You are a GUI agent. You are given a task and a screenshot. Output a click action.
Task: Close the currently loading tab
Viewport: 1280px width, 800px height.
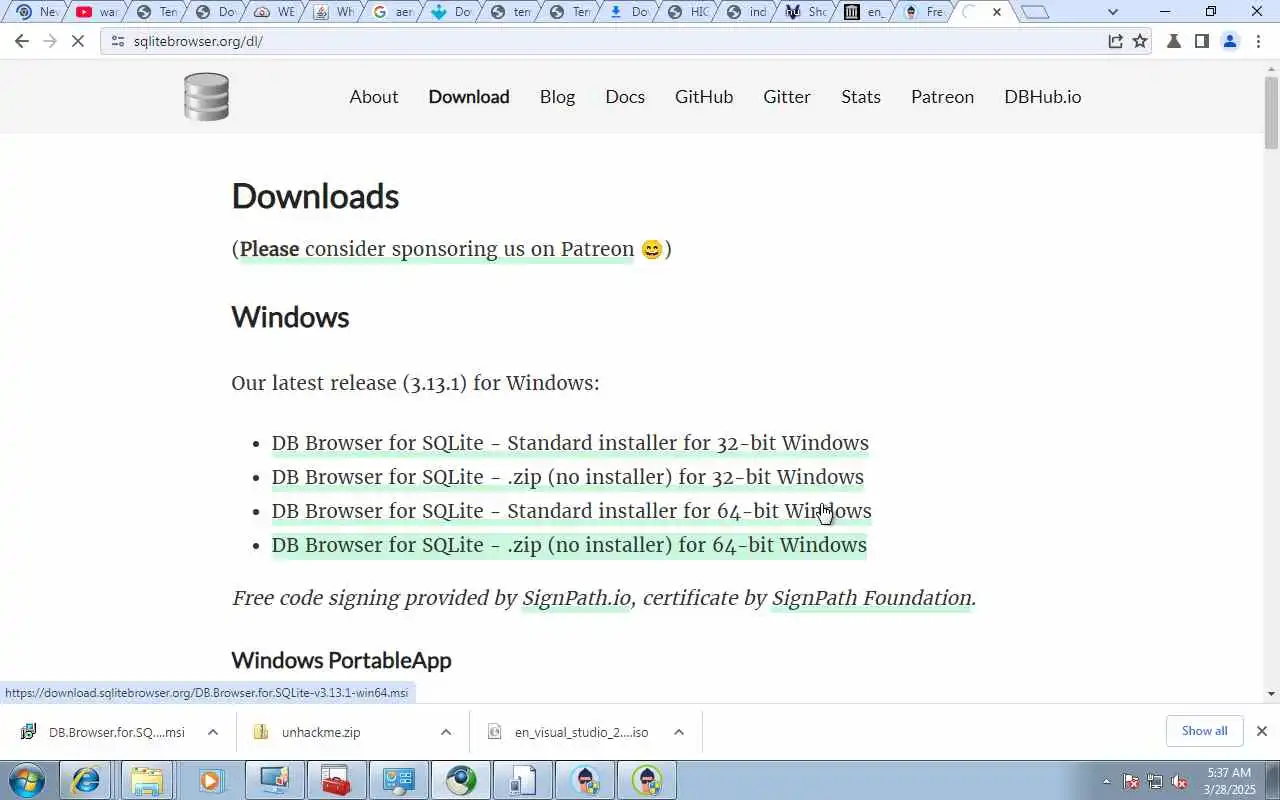(997, 12)
